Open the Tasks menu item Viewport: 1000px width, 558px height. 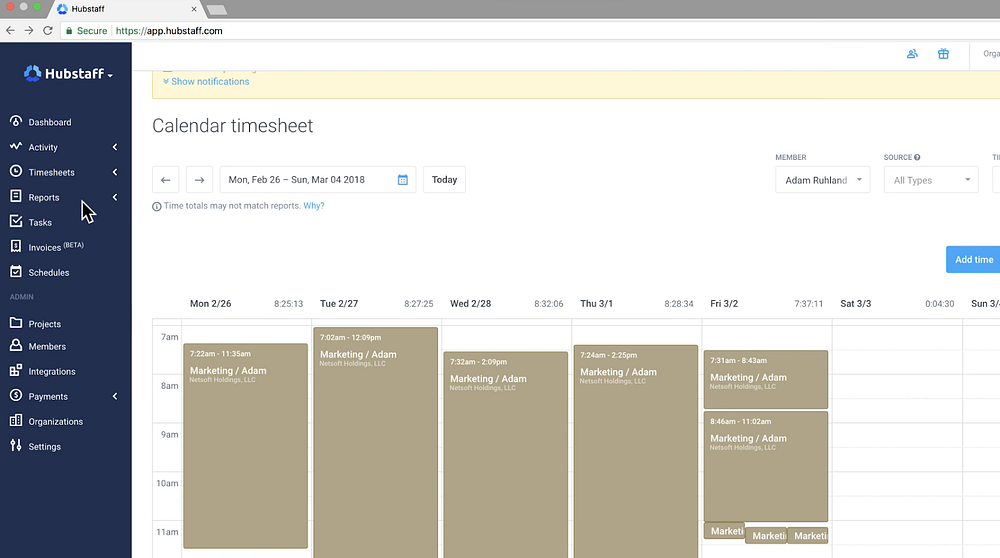point(40,223)
